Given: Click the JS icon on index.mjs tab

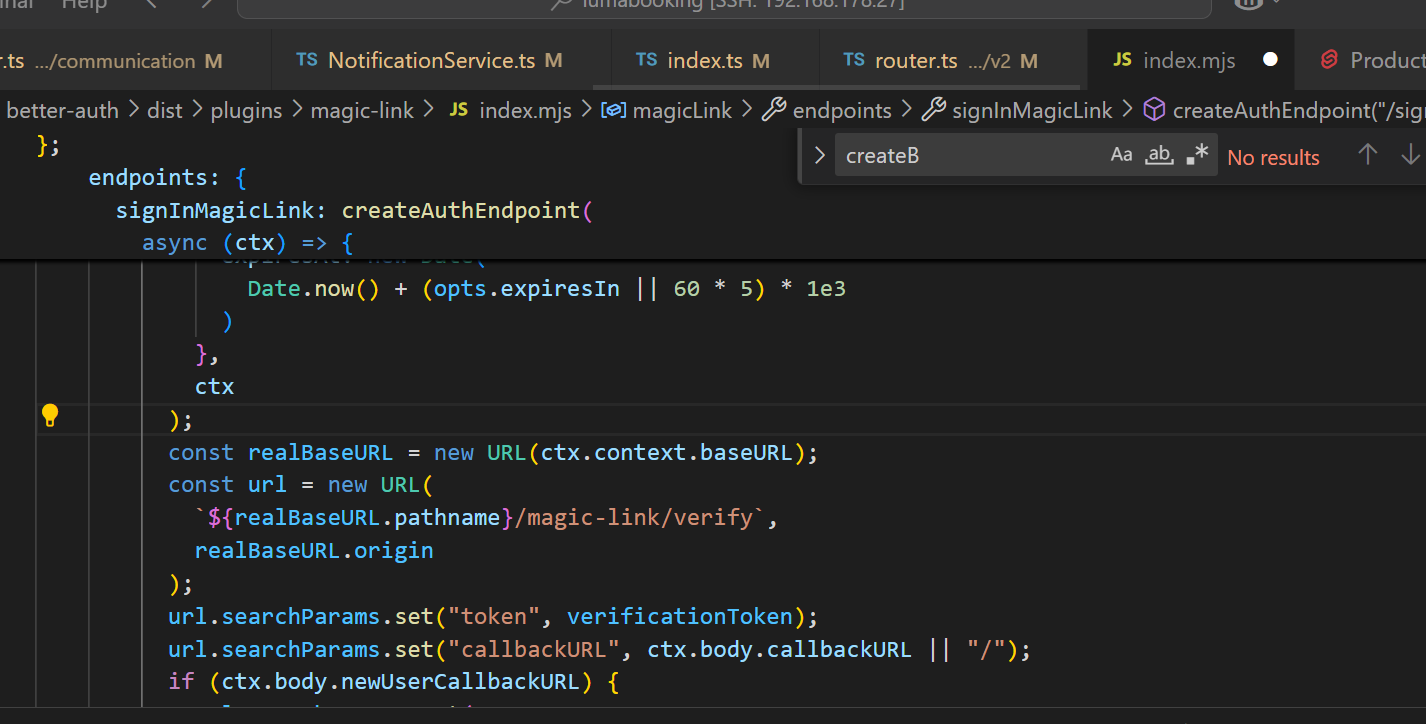Looking at the screenshot, I should coord(1122,60).
